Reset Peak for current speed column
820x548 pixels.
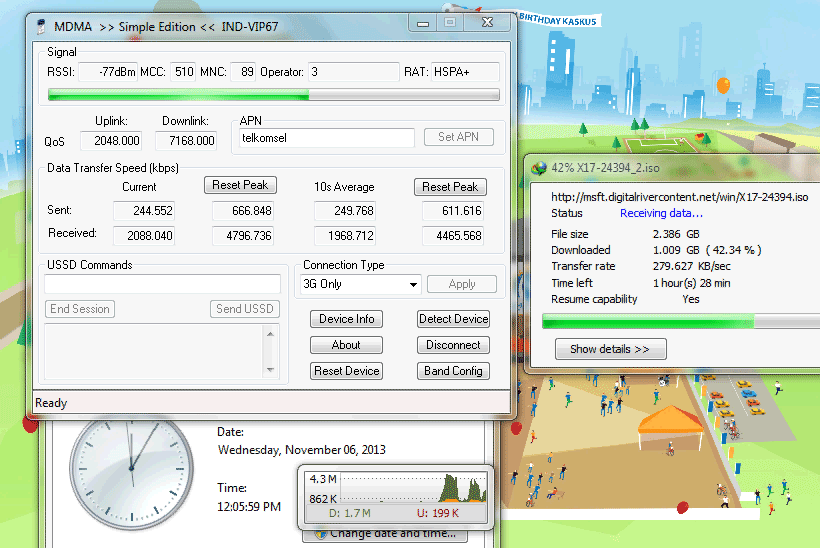click(x=240, y=185)
